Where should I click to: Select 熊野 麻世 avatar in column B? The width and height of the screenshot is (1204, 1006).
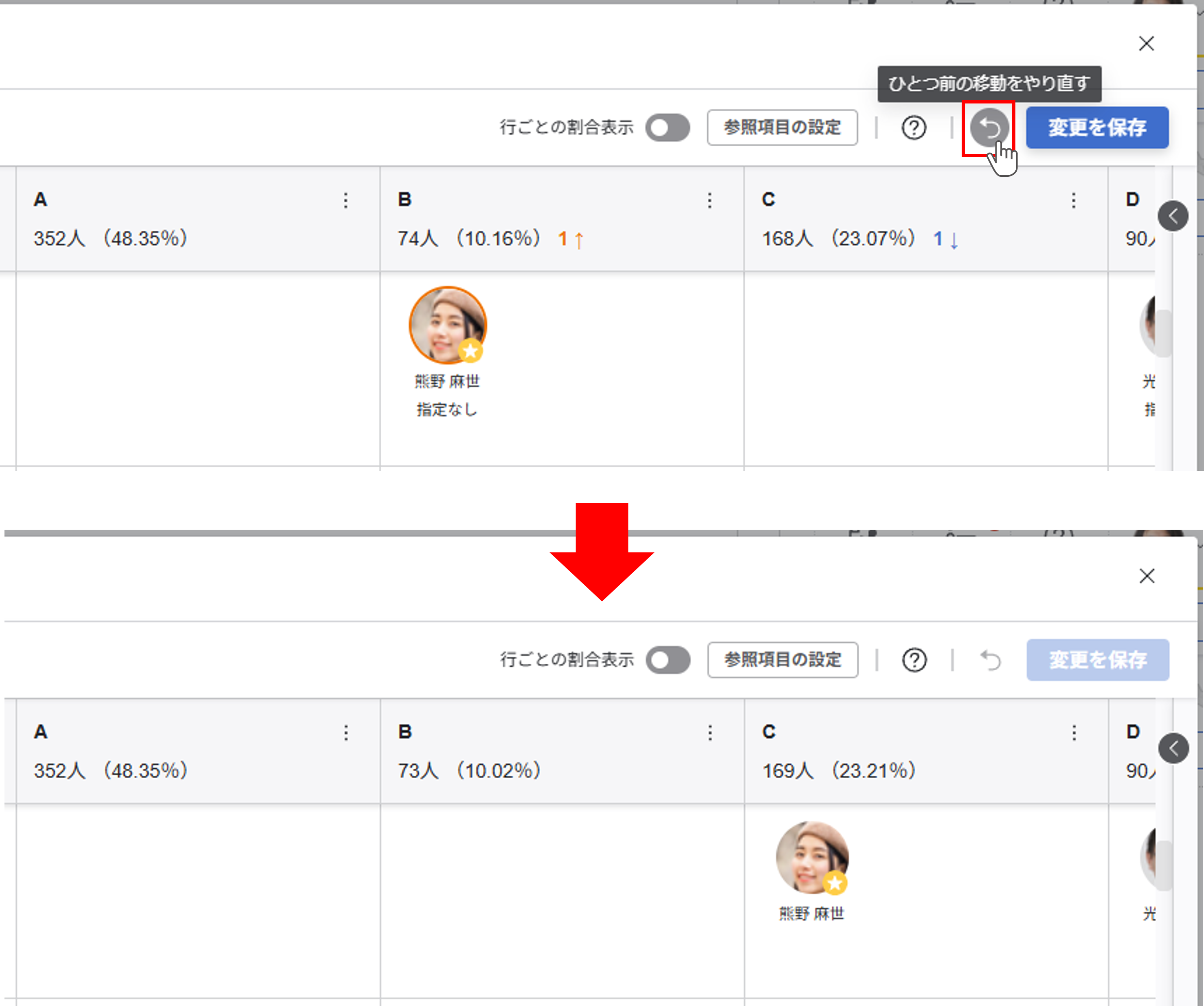point(448,325)
